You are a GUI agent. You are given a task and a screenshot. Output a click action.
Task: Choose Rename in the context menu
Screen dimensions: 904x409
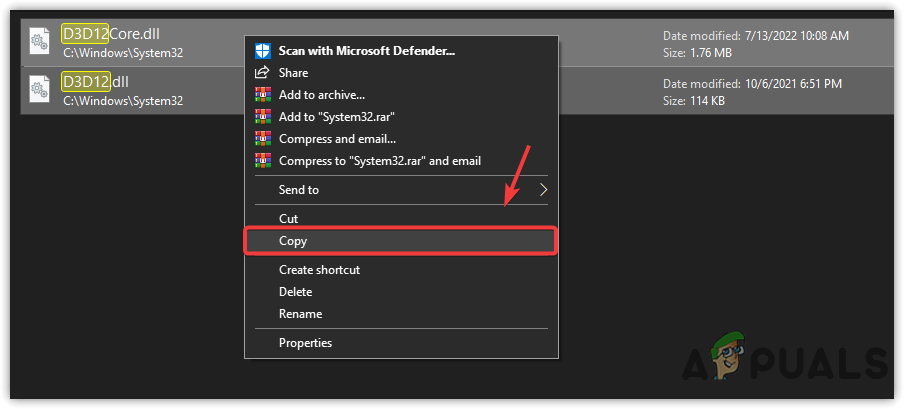pos(300,314)
